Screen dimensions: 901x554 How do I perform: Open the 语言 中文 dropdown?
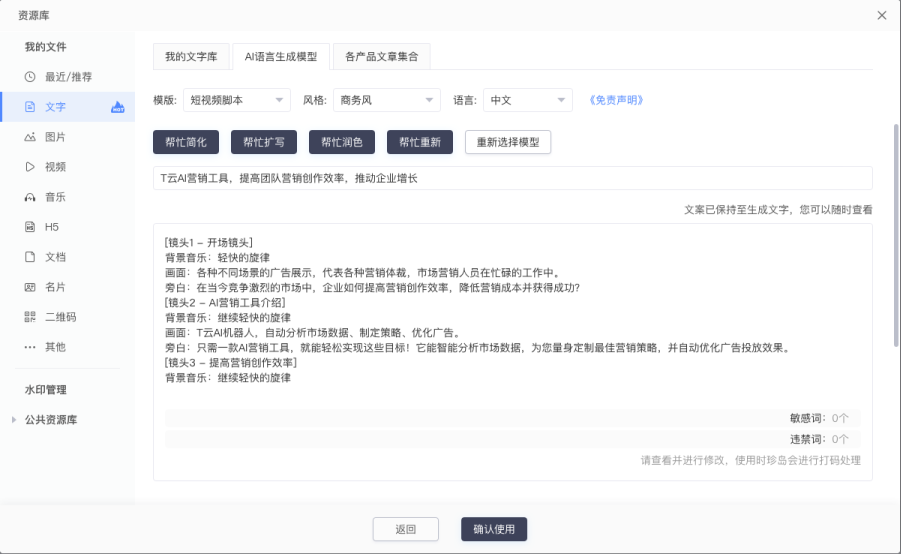527,100
